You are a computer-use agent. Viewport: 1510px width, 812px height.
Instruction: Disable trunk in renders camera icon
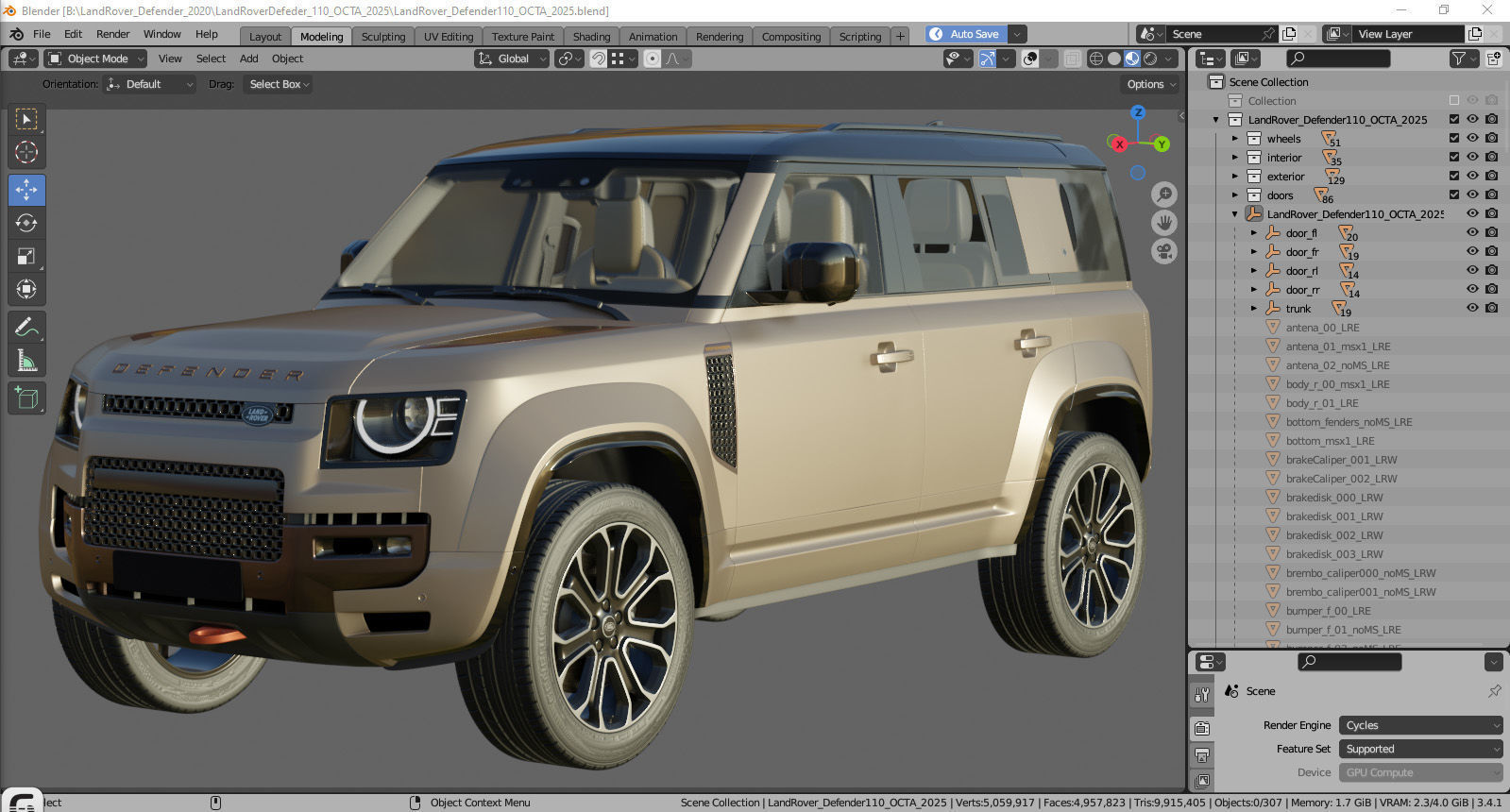click(x=1492, y=308)
